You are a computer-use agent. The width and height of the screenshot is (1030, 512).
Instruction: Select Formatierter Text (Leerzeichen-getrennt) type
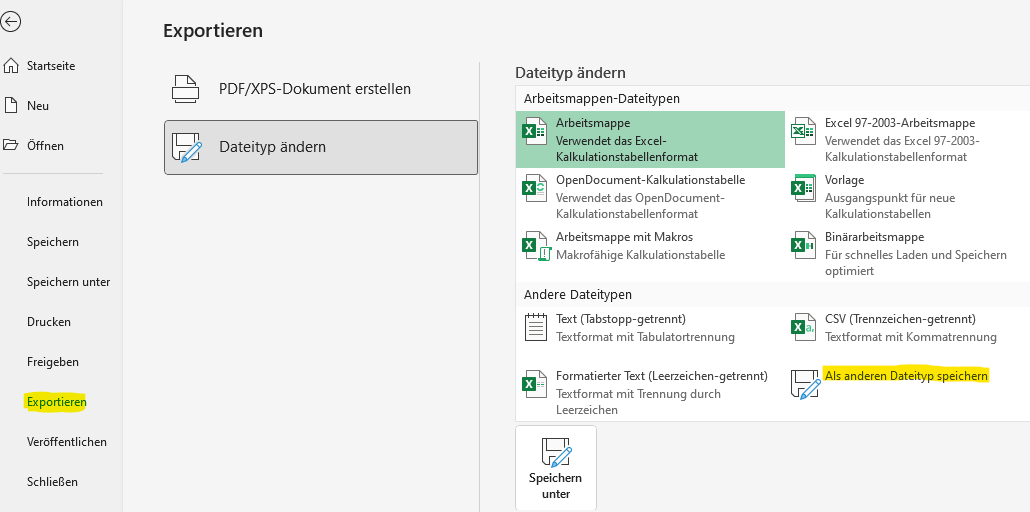tap(661, 376)
